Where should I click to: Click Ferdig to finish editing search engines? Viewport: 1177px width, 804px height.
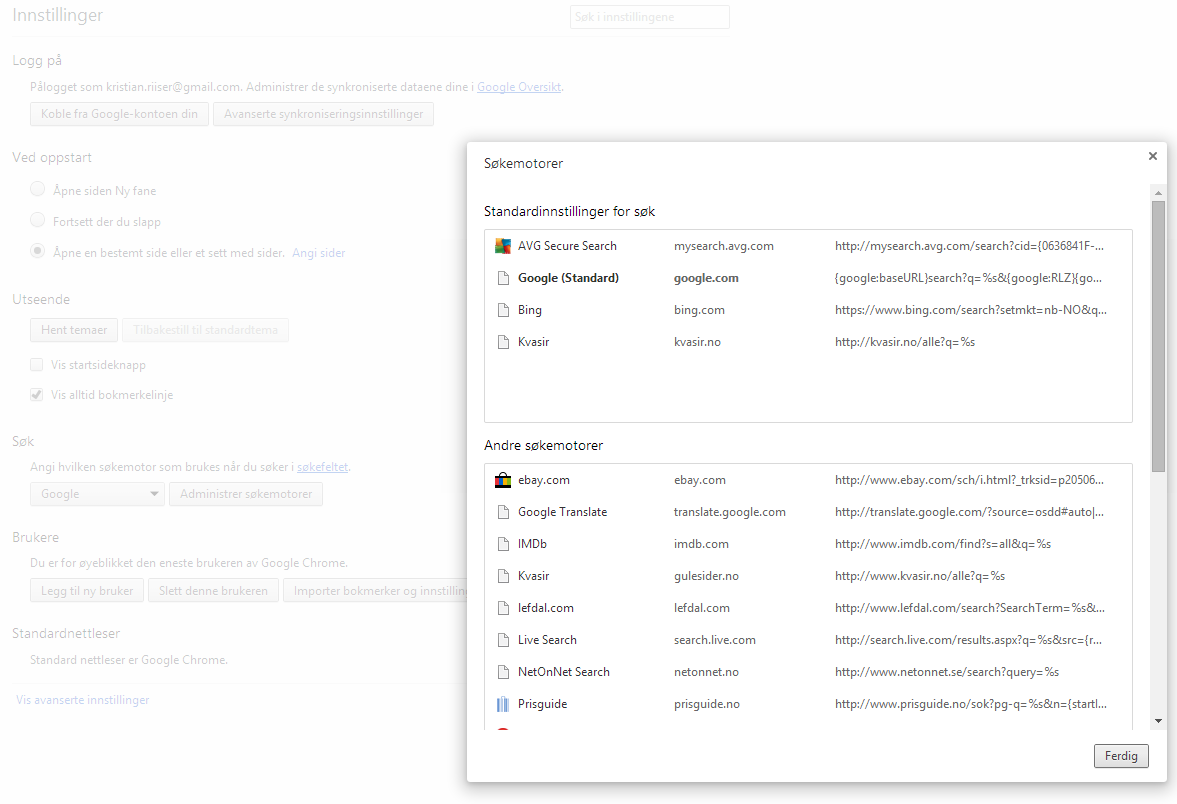pyautogui.click(x=1121, y=756)
